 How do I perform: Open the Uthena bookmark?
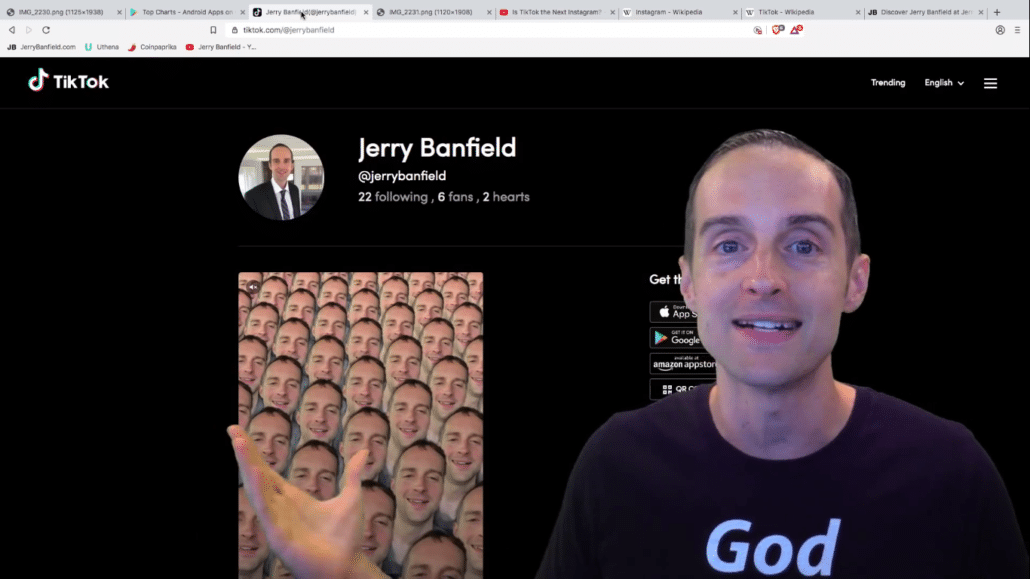[x=102, y=47]
